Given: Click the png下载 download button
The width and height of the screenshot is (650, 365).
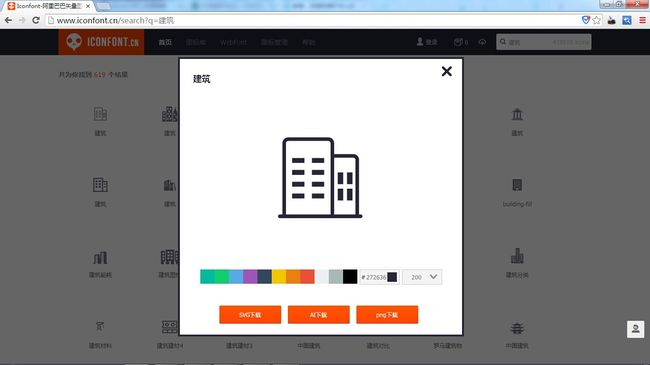Looking at the screenshot, I should 387,315.
